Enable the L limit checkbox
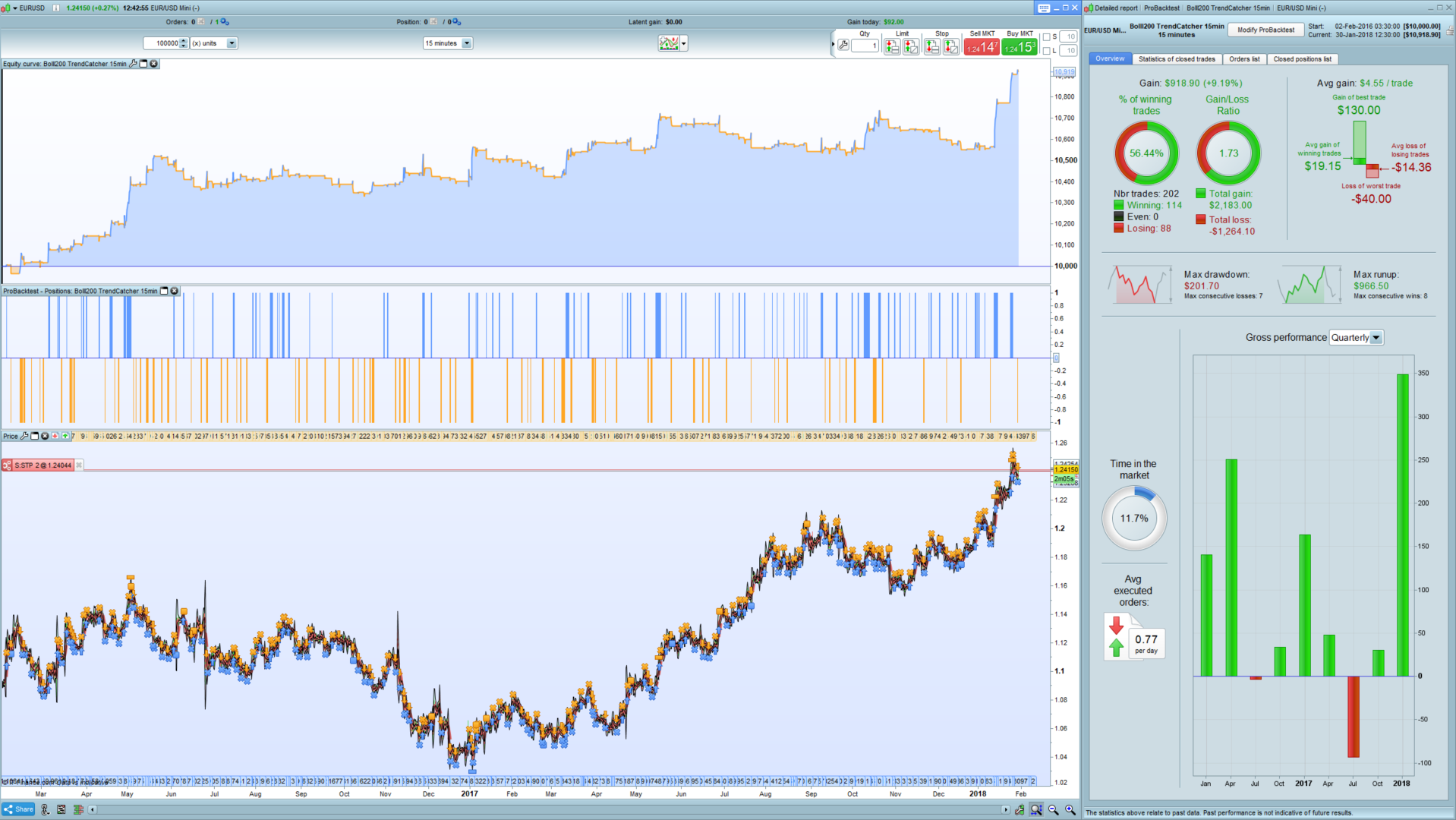Screen dimensions: 1456x820 pos(1046,51)
